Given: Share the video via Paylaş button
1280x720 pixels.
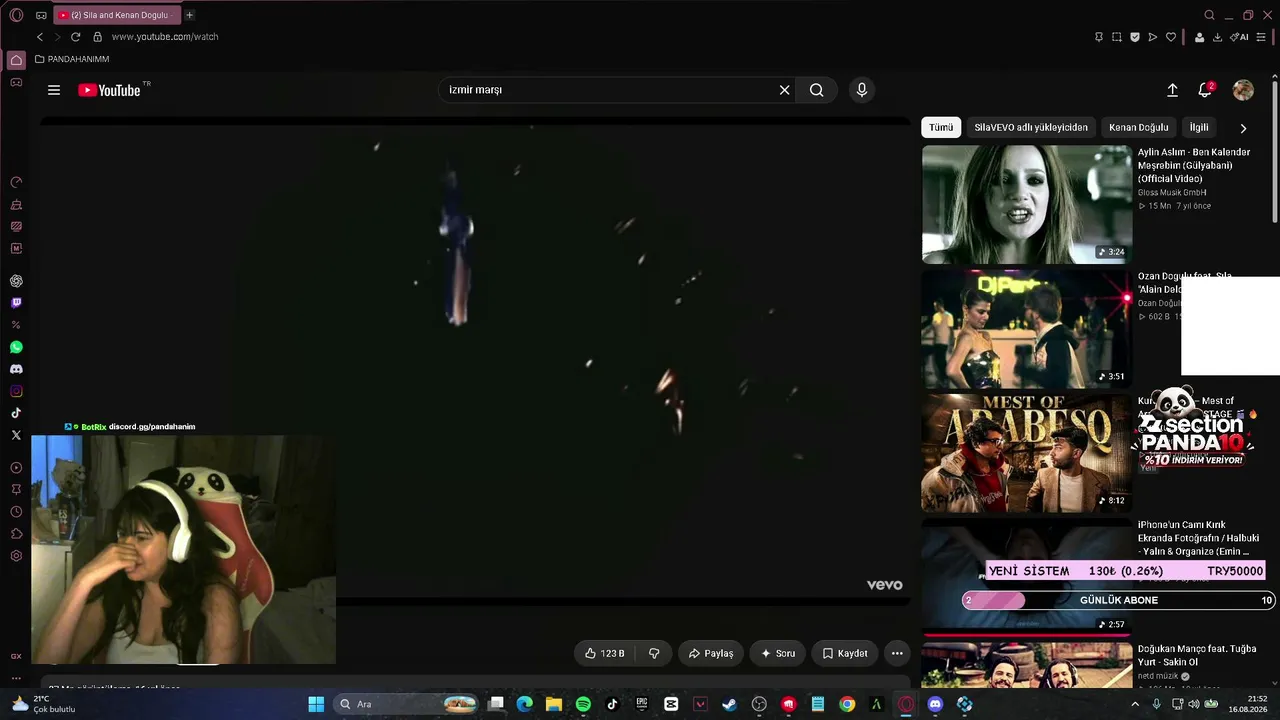Looking at the screenshot, I should point(711,653).
